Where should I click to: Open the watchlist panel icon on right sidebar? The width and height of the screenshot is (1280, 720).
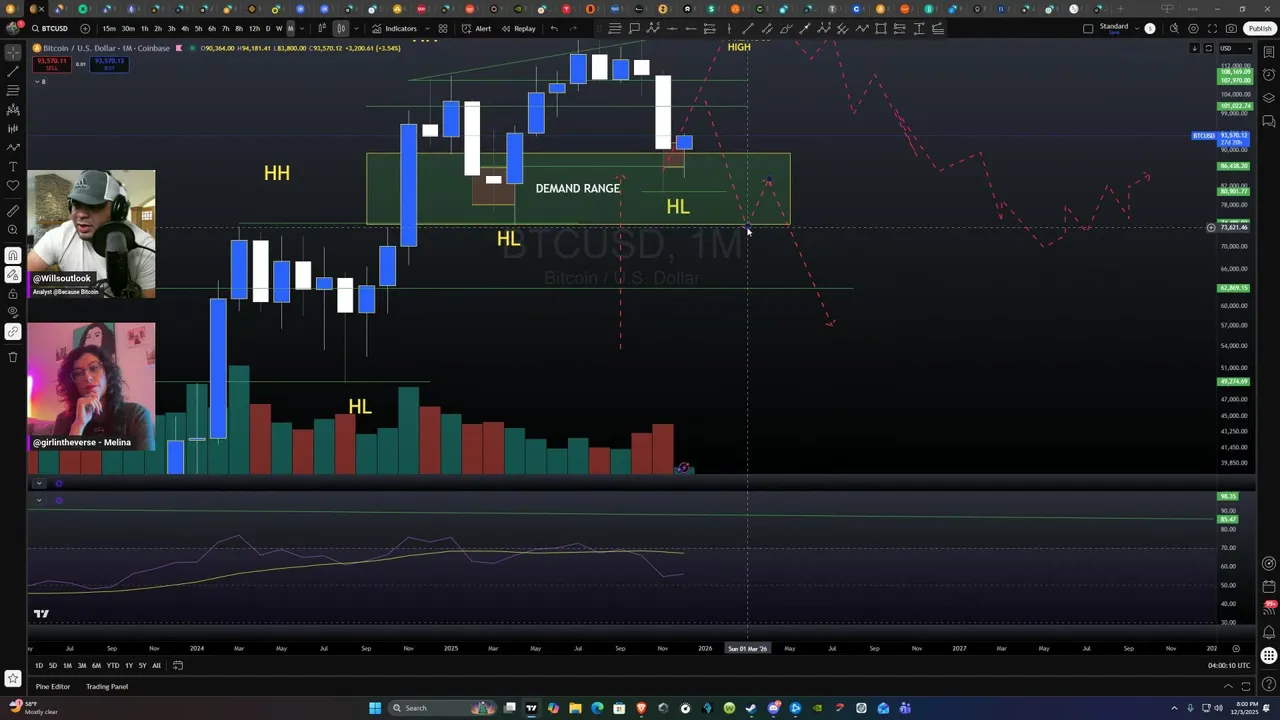click(x=1269, y=52)
